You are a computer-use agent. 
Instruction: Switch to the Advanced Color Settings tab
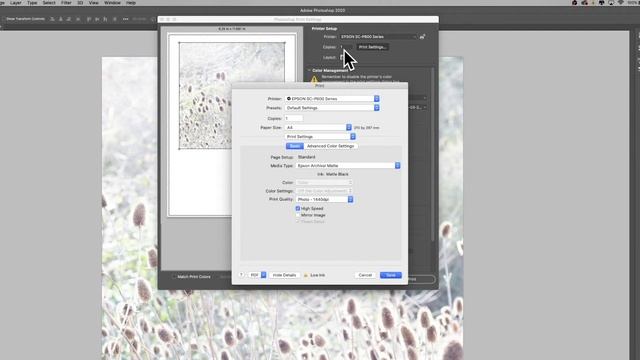click(330, 146)
